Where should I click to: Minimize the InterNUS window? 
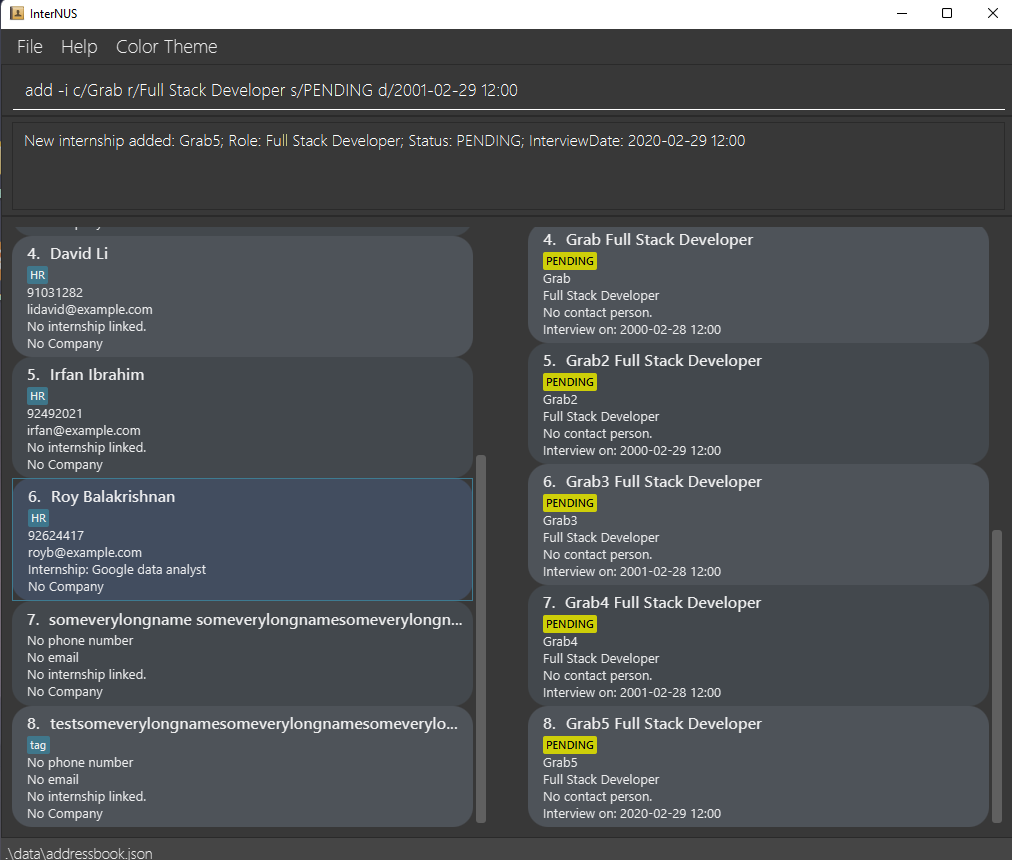tap(902, 14)
